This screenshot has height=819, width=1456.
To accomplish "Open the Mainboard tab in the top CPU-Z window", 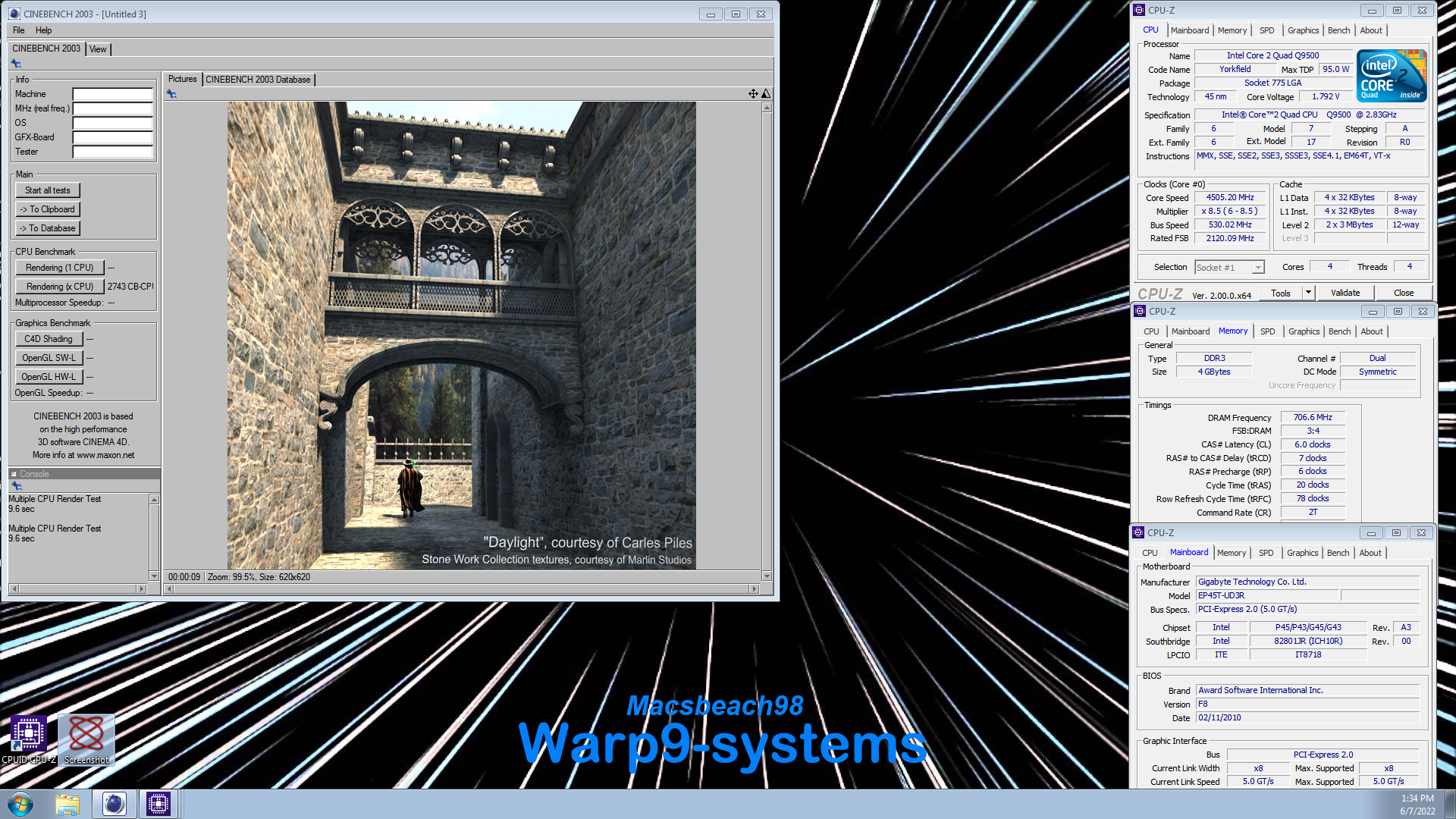I will pos(1190,30).
